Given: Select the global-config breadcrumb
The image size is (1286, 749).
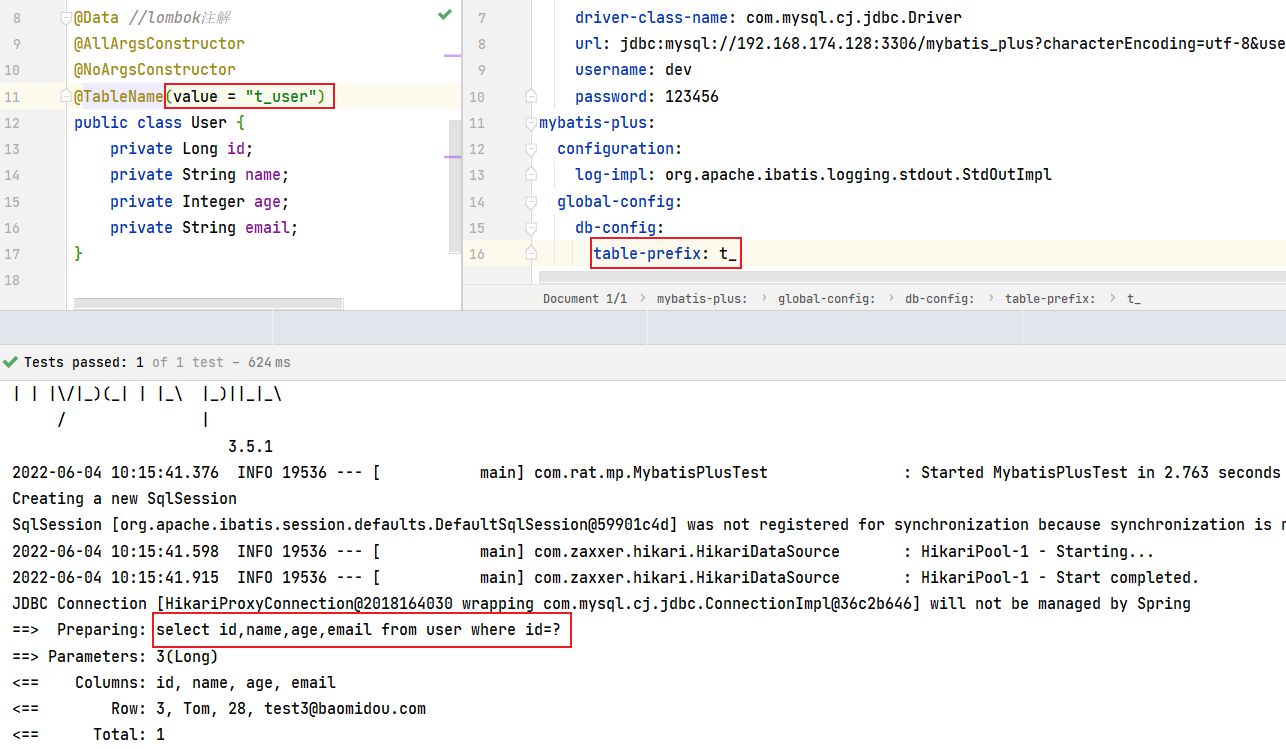Looking at the screenshot, I should click(826, 298).
